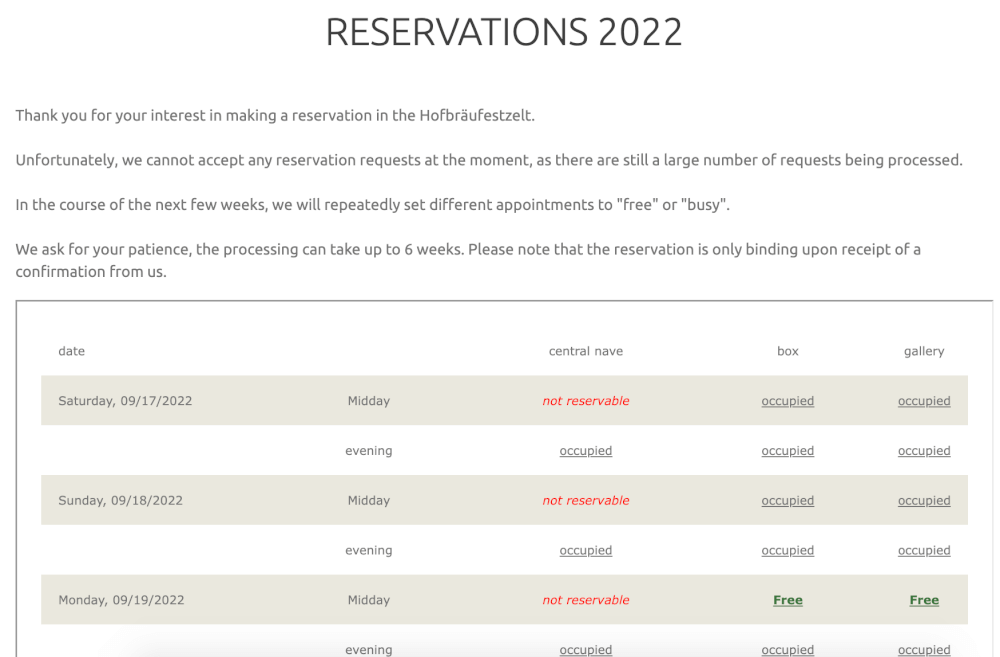Click occupied gallery link for Monday evening
This screenshot has height=657, width=1000.
tap(924, 649)
